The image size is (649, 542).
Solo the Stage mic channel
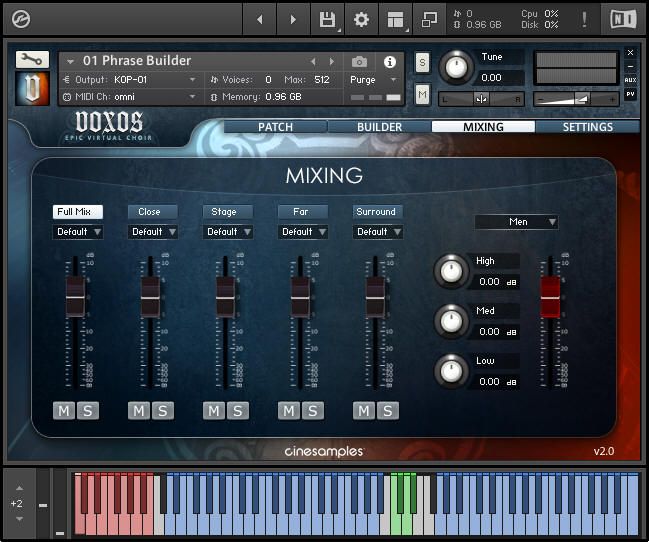point(238,411)
